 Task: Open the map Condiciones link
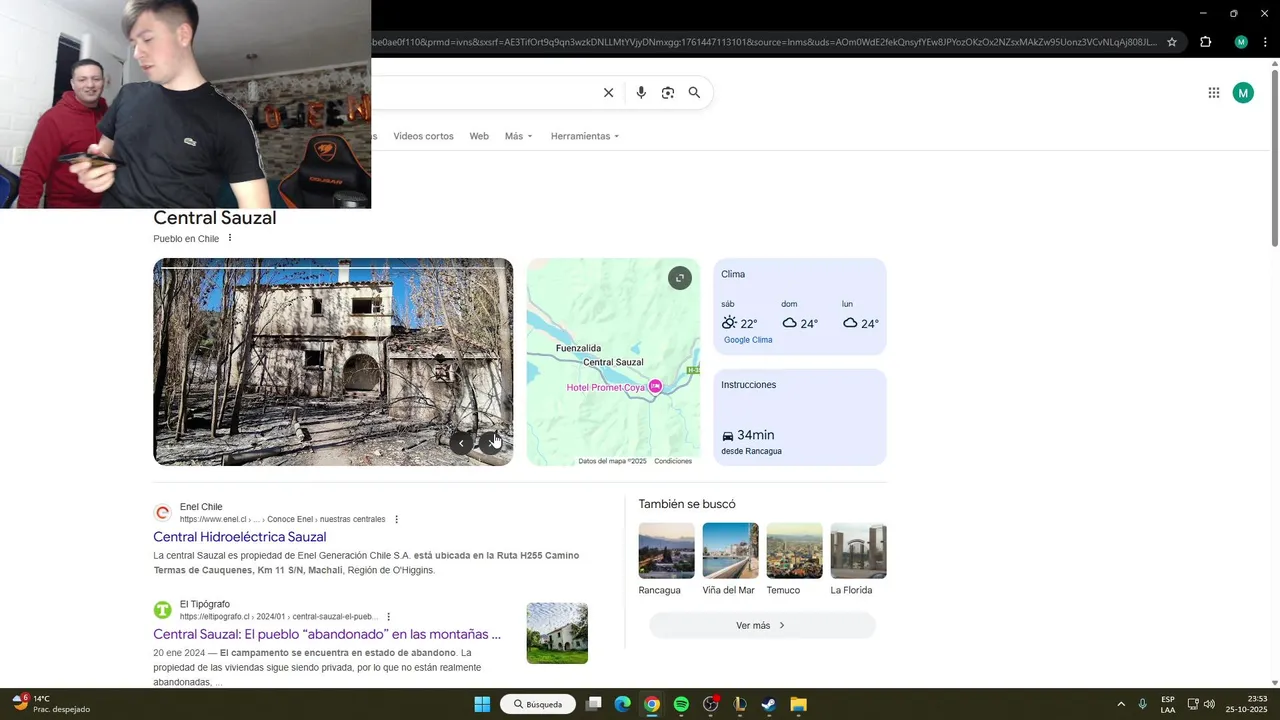pyautogui.click(x=673, y=461)
